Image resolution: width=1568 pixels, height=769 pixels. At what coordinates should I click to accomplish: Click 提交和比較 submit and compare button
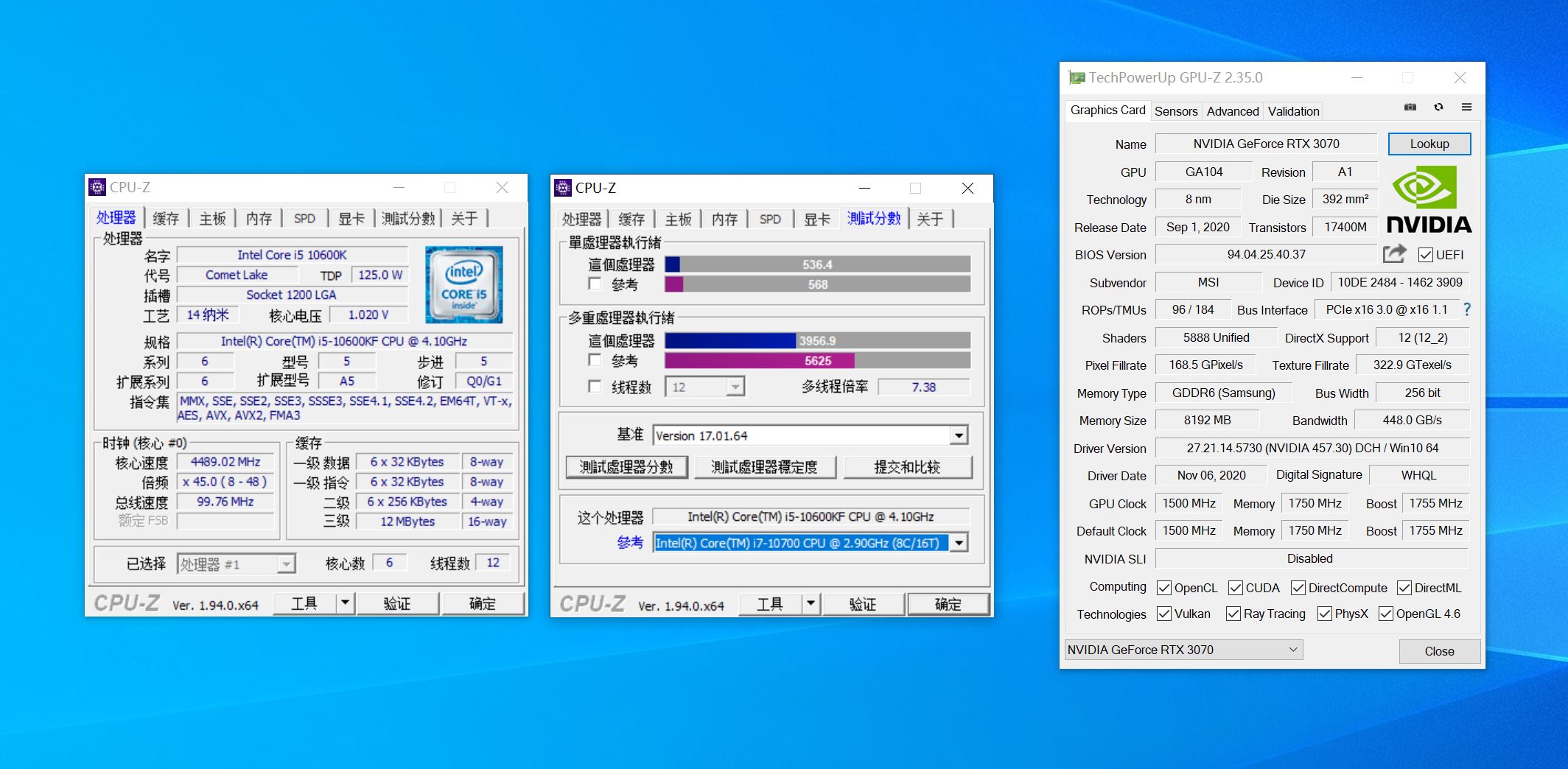pos(907,467)
